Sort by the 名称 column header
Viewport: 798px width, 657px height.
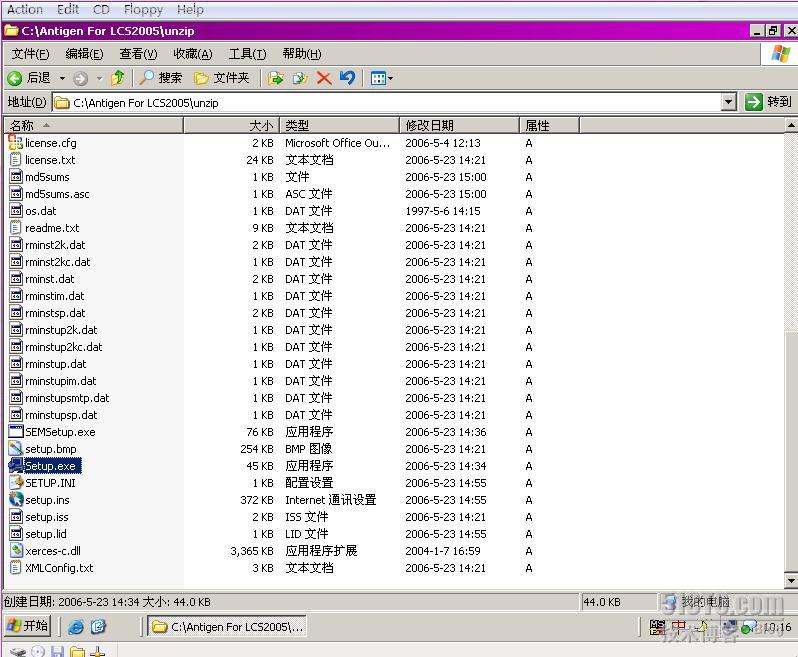94,125
